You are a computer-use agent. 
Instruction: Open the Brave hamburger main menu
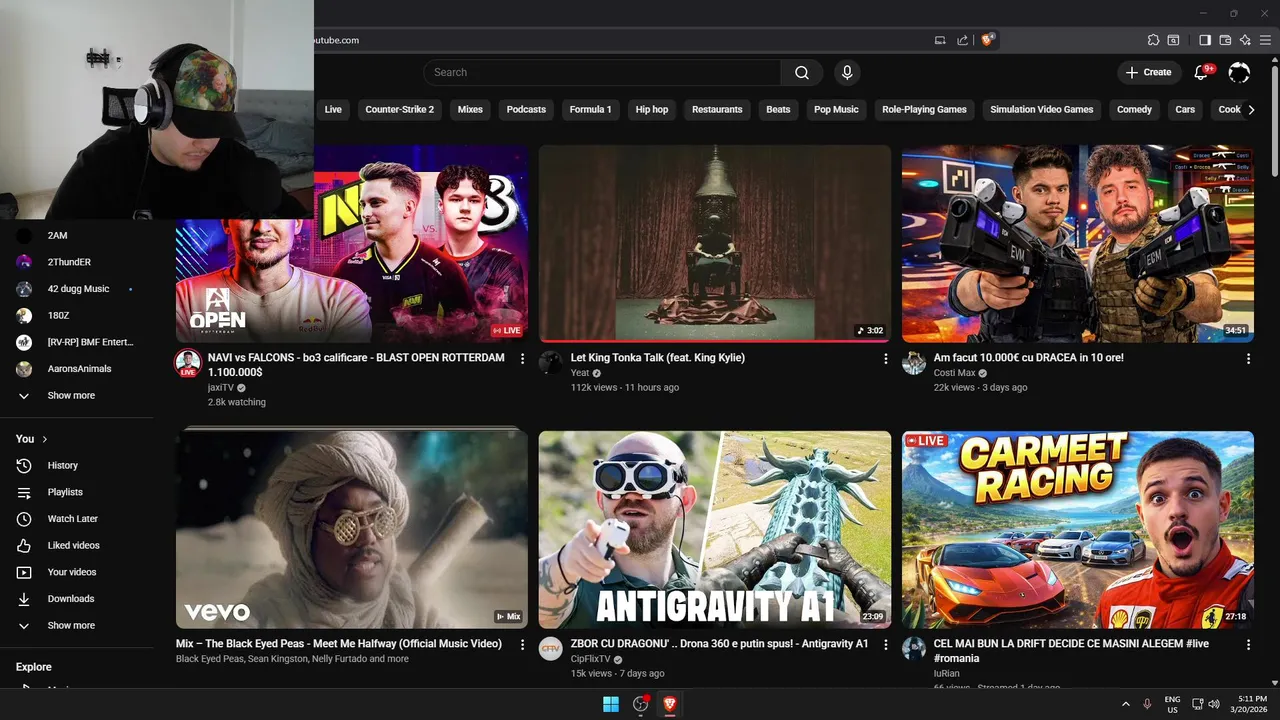click(x=1265, y=40)
